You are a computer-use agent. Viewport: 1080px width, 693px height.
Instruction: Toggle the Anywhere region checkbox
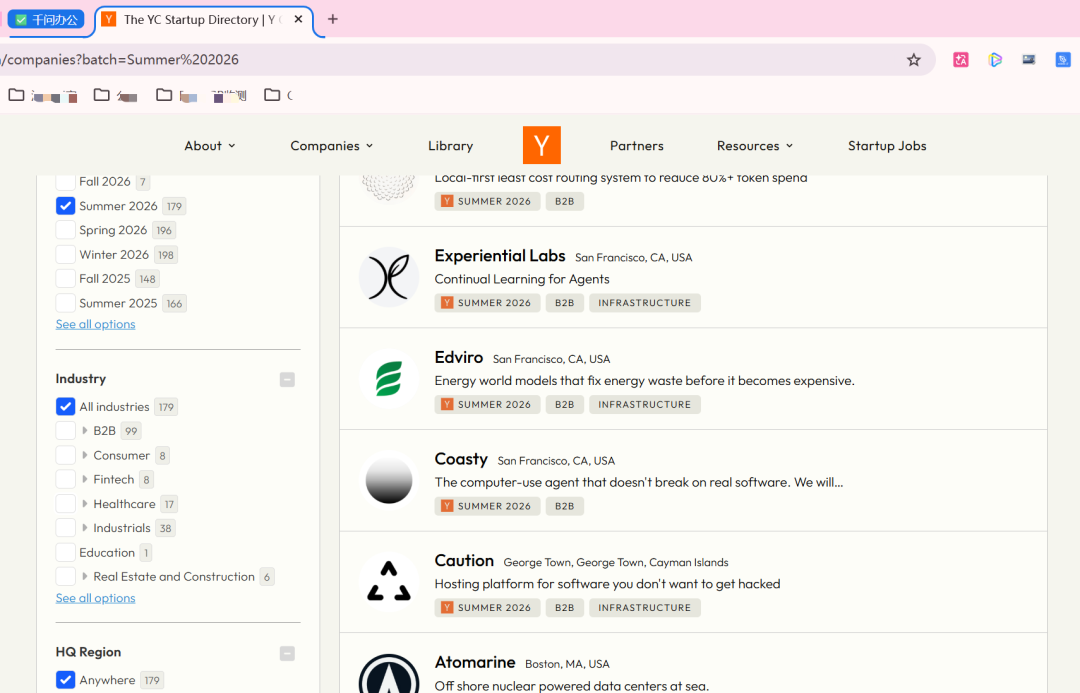(x=65, y=680)
